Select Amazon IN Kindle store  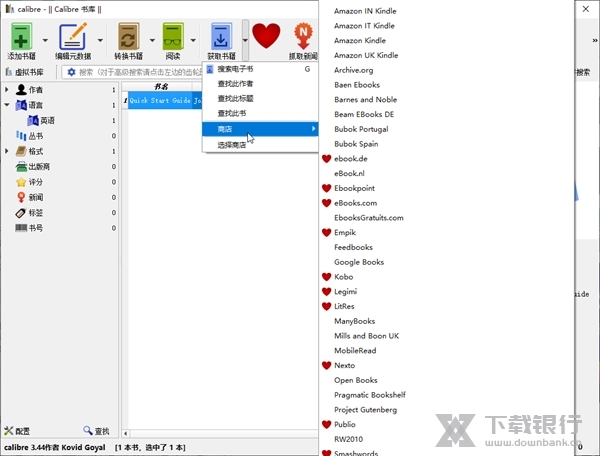365,11
